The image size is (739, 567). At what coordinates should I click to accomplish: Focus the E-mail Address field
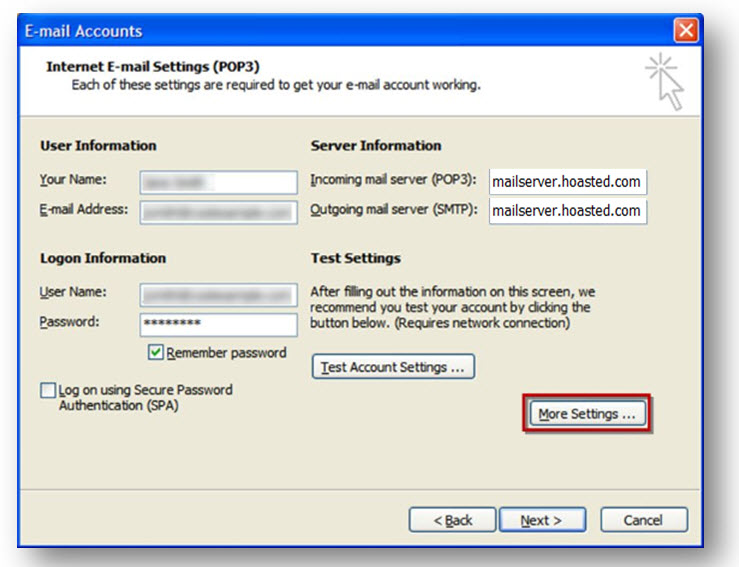[219, 213]
